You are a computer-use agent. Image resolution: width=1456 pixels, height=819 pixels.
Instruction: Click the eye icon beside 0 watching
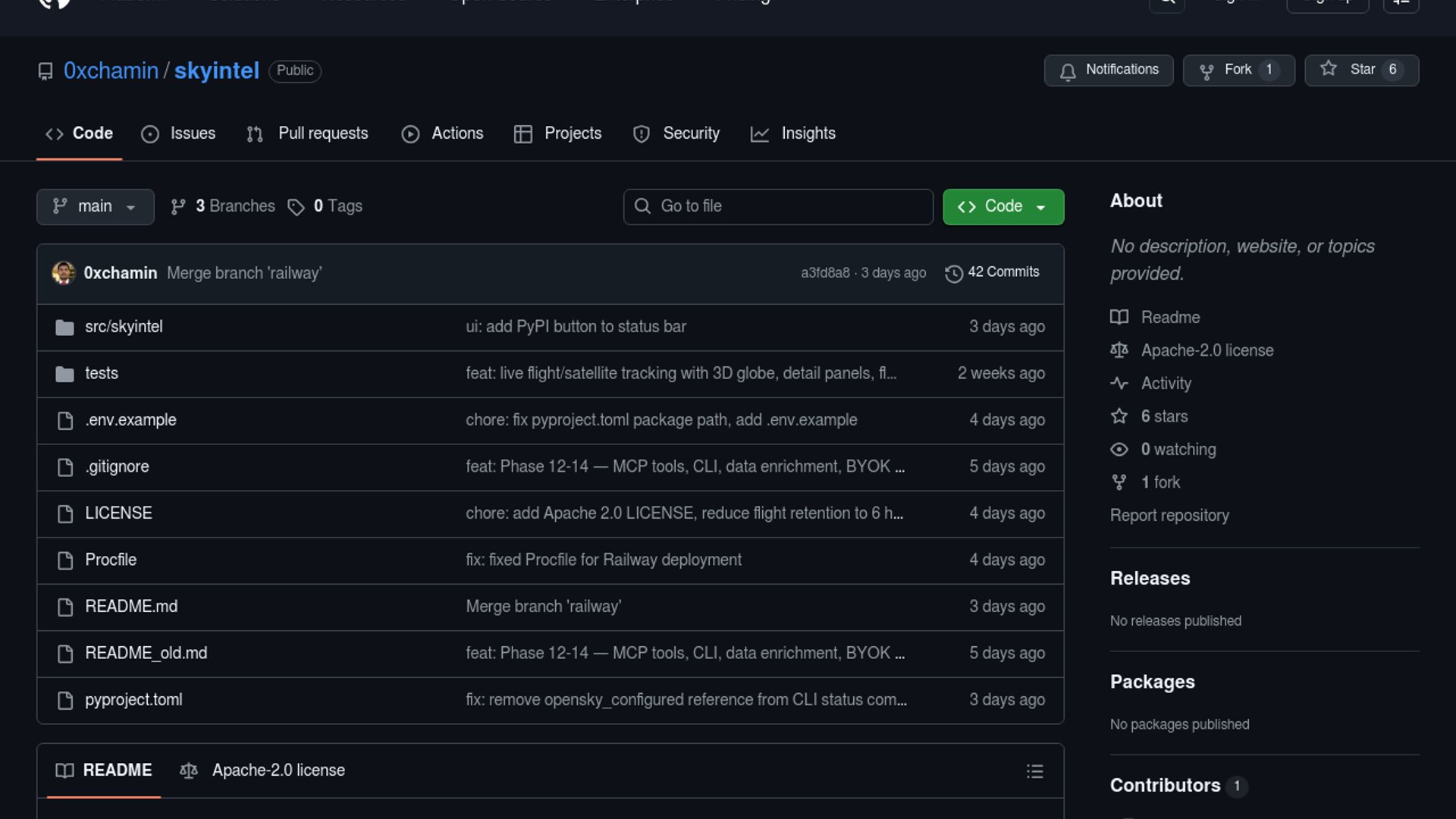(x=1119, y=450)
